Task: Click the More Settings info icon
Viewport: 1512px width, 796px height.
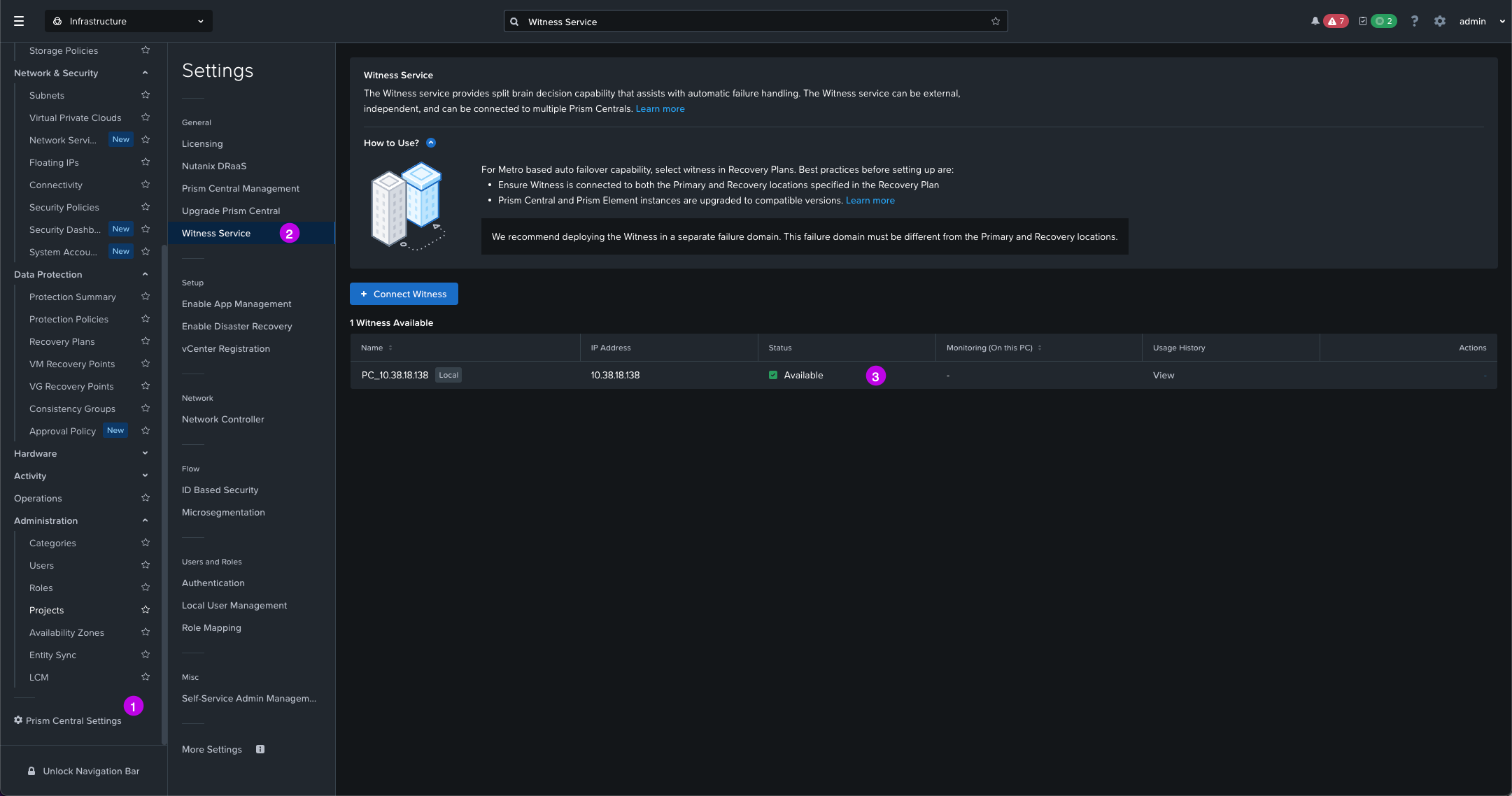Action: pyautogui.click(x=260, y=749)
